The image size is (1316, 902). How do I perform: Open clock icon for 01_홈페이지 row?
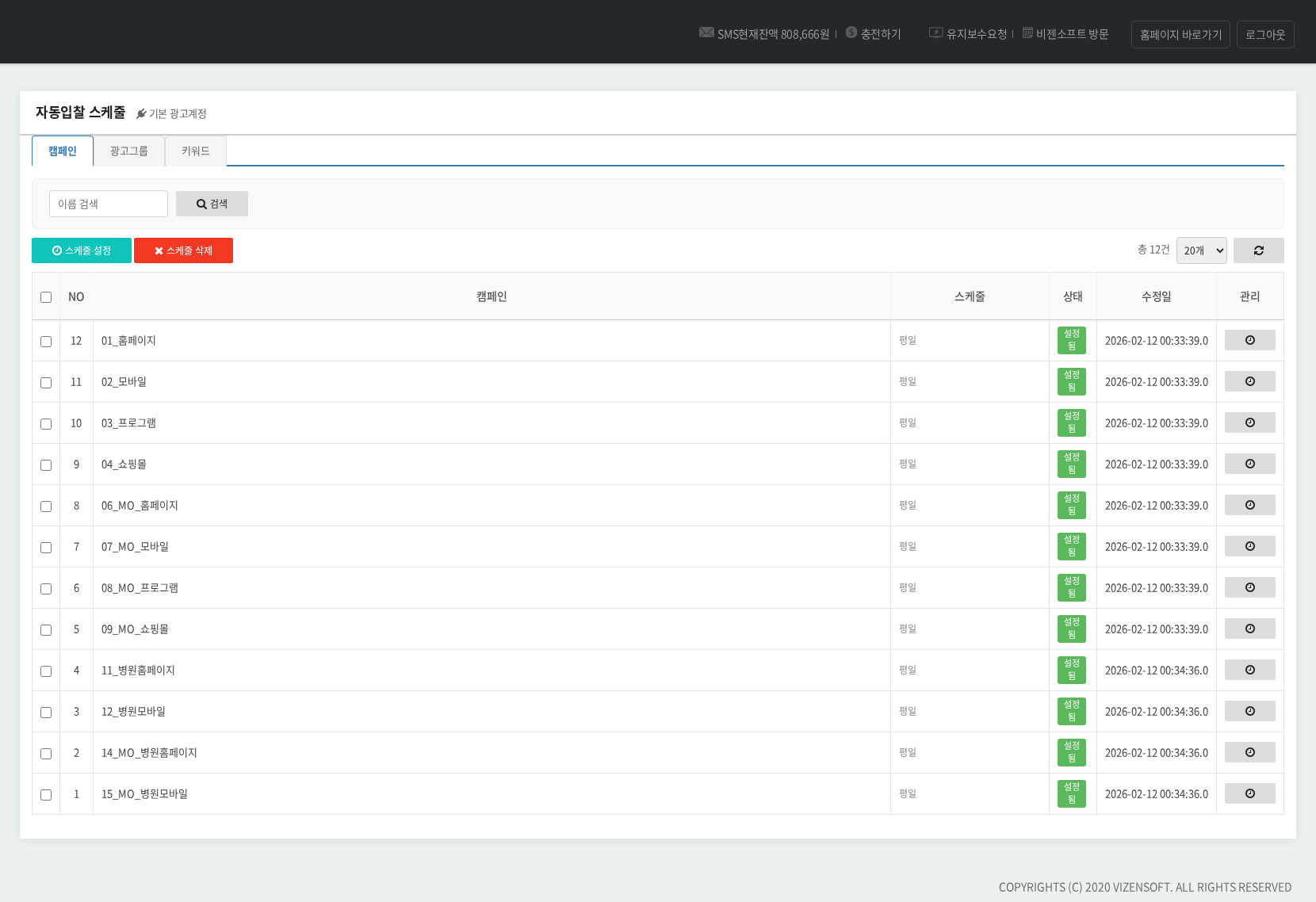tap(1249, 340)
